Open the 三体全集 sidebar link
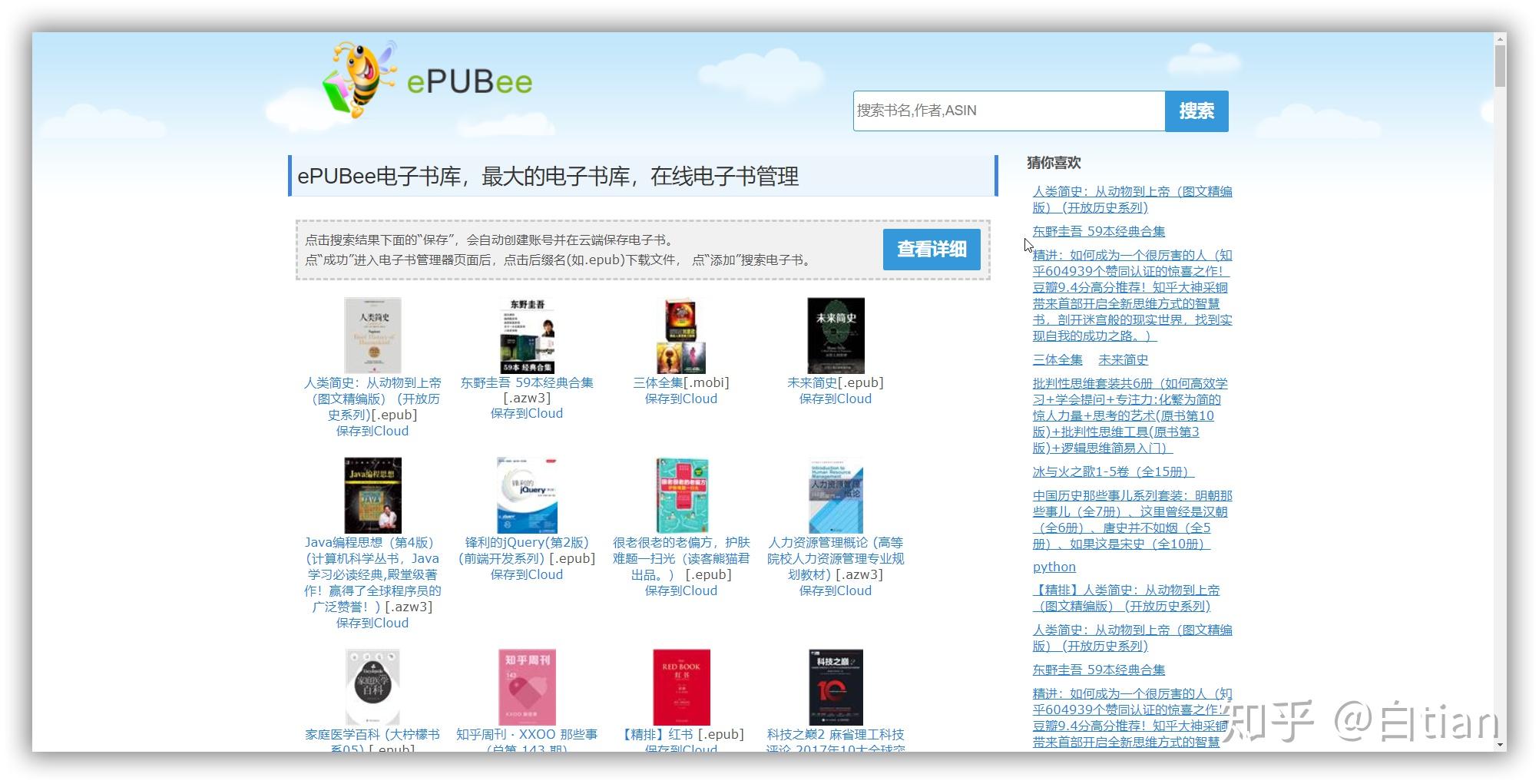 tap(1057, 359)
